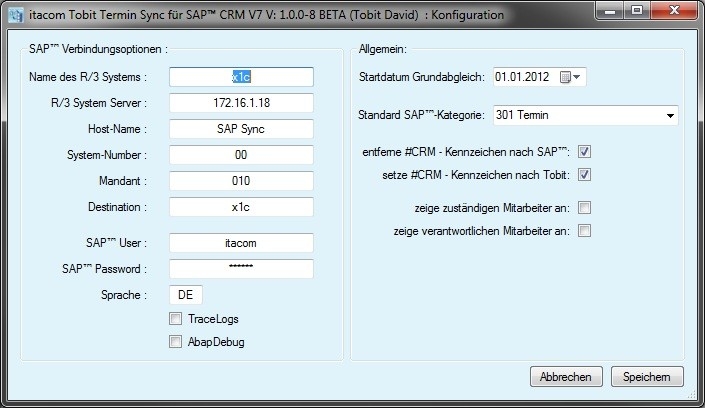Close the Konfiguration window
The image size is (705, 408).
click(x=674, y=10)
